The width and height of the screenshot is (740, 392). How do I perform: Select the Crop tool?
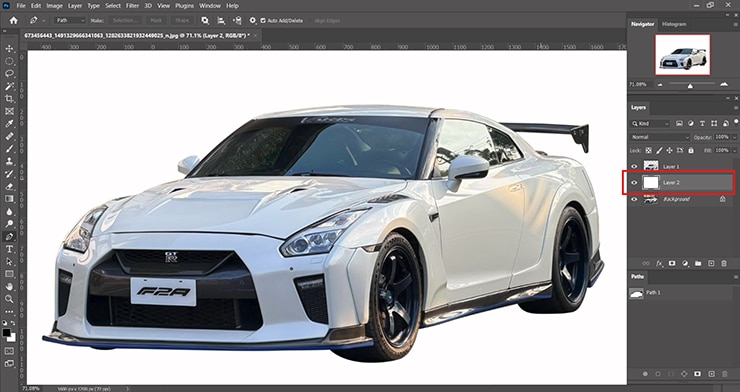pos(9,99)
